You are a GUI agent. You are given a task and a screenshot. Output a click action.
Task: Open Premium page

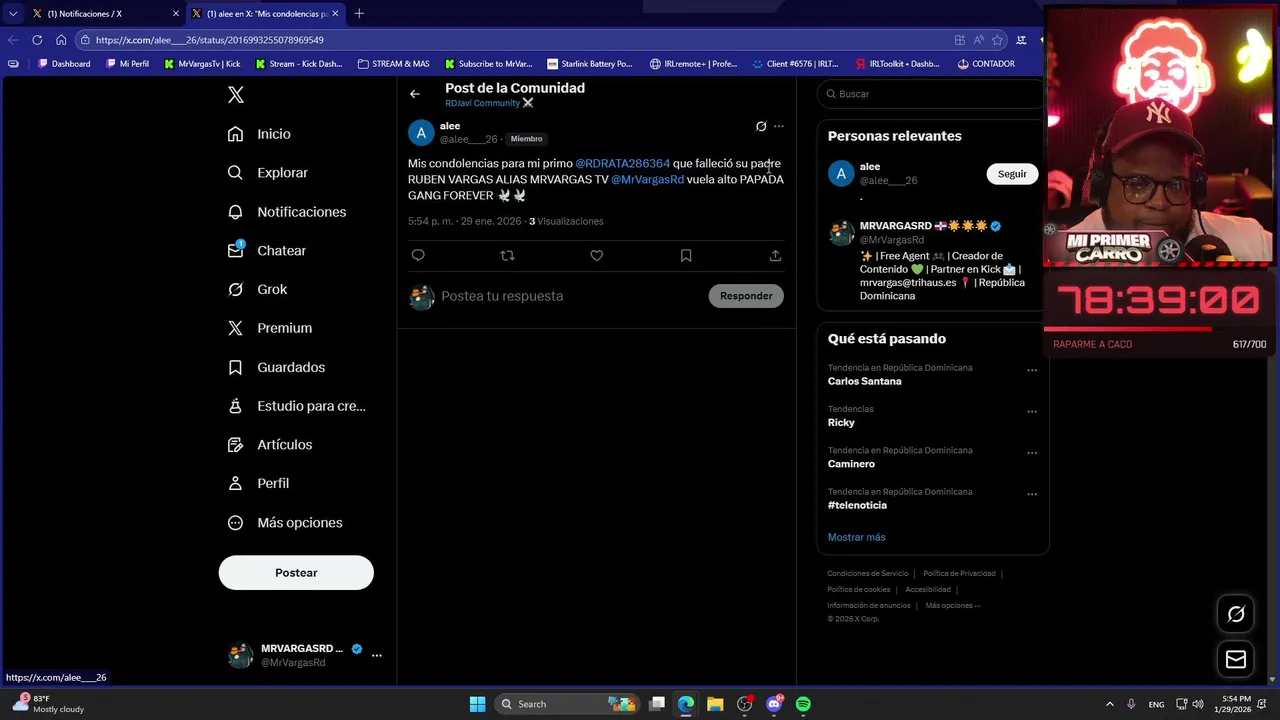tap(270, 328)
